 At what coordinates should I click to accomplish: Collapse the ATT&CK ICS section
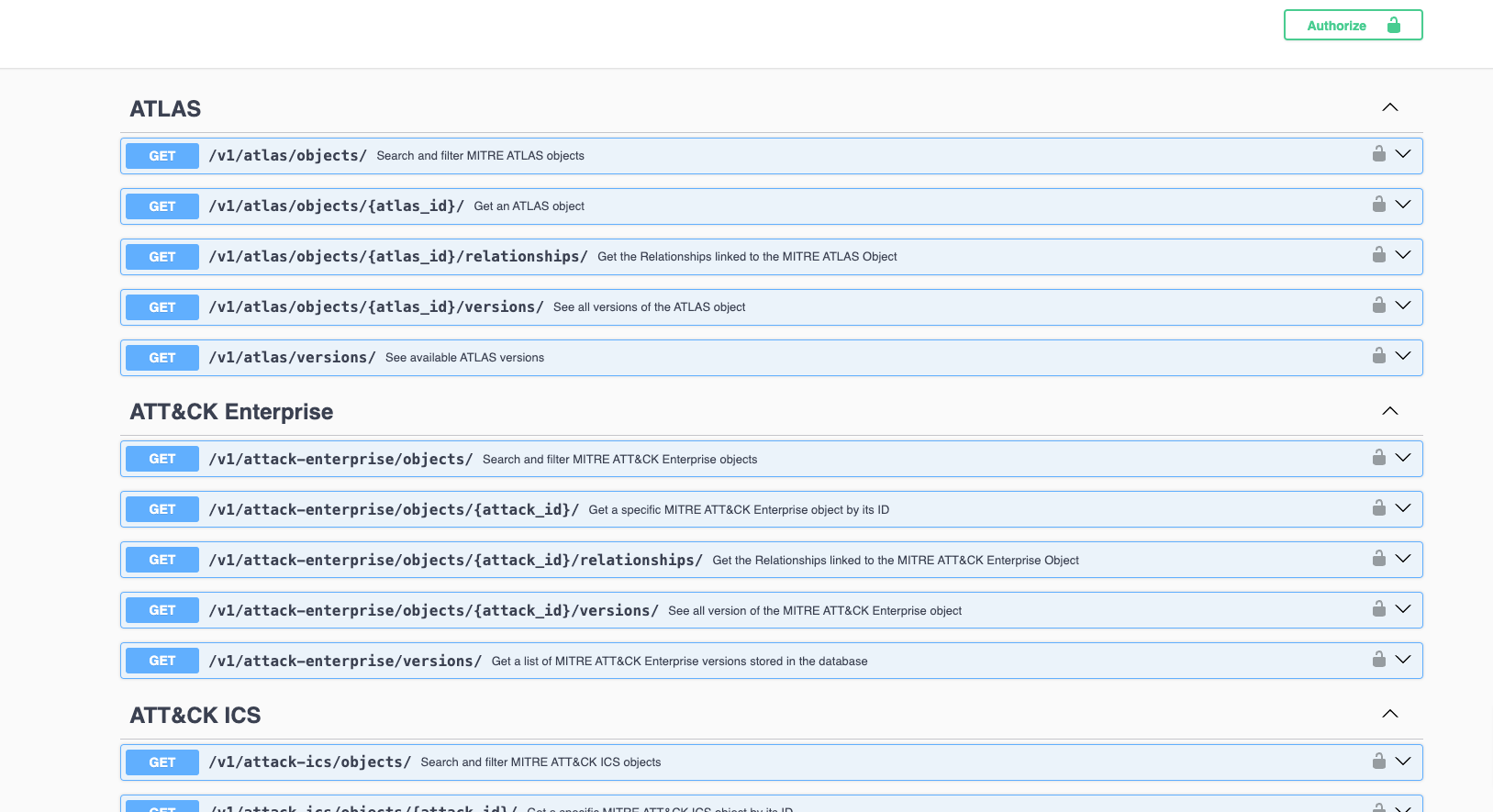[1390, 714]
